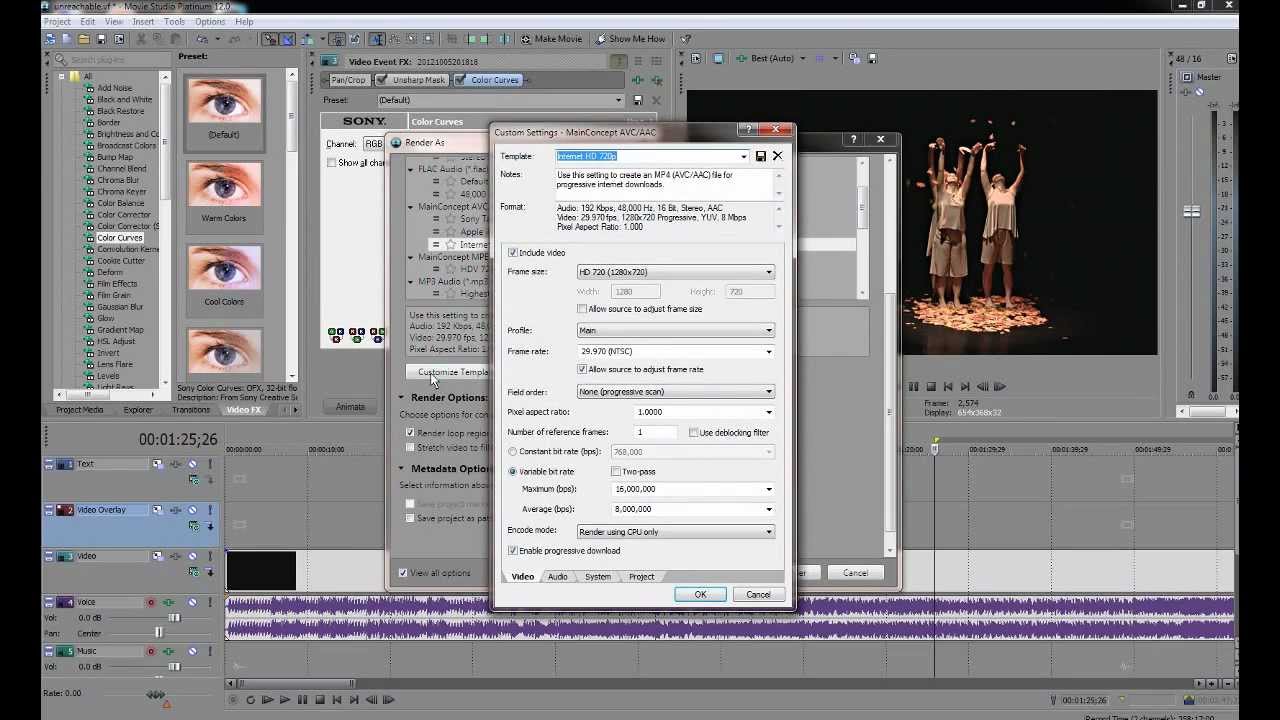Click the preview Stop button
This screenshot has width=1280, height=720.
(930, 387)
